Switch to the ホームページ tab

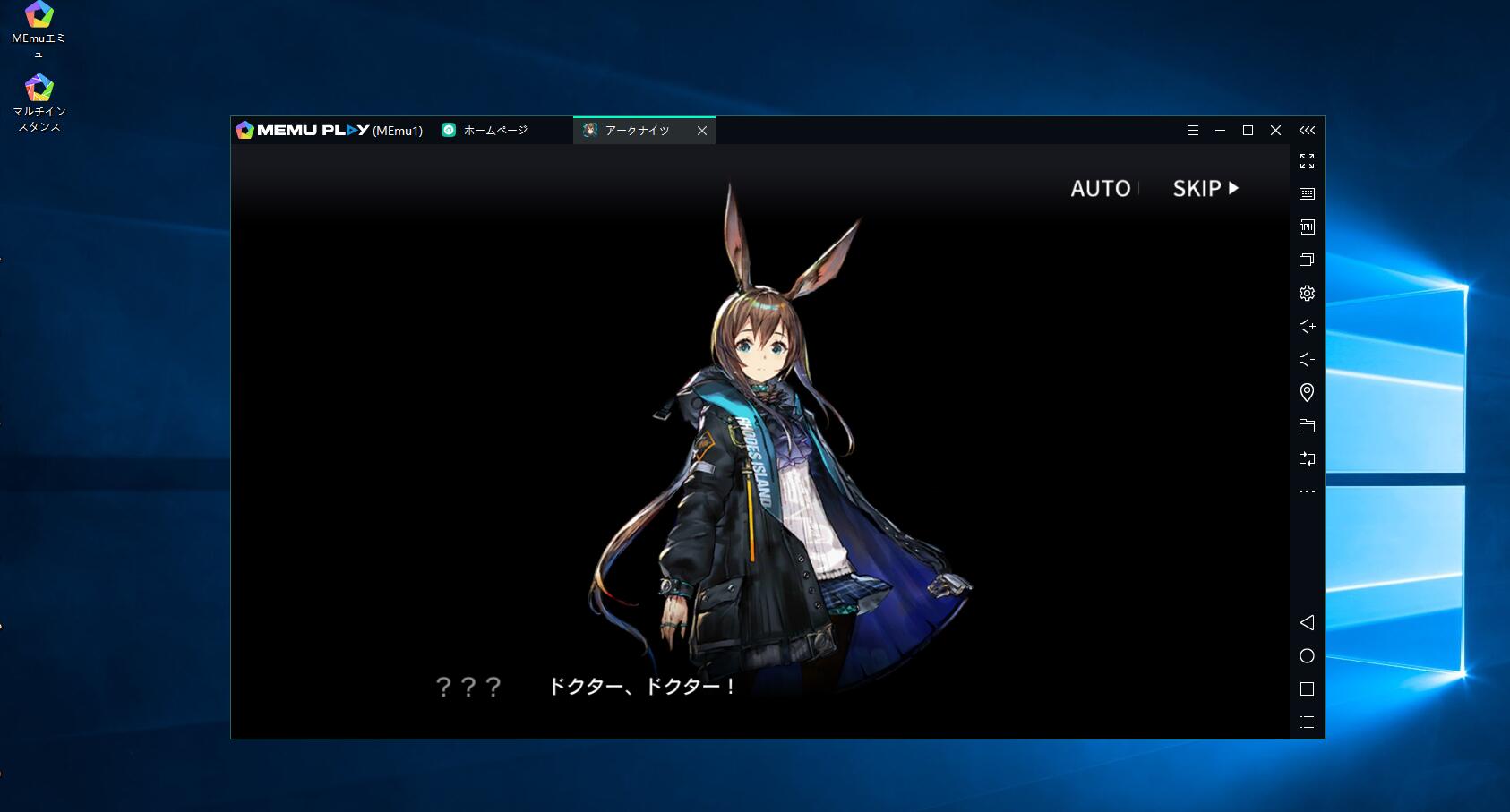click(495, 131)
